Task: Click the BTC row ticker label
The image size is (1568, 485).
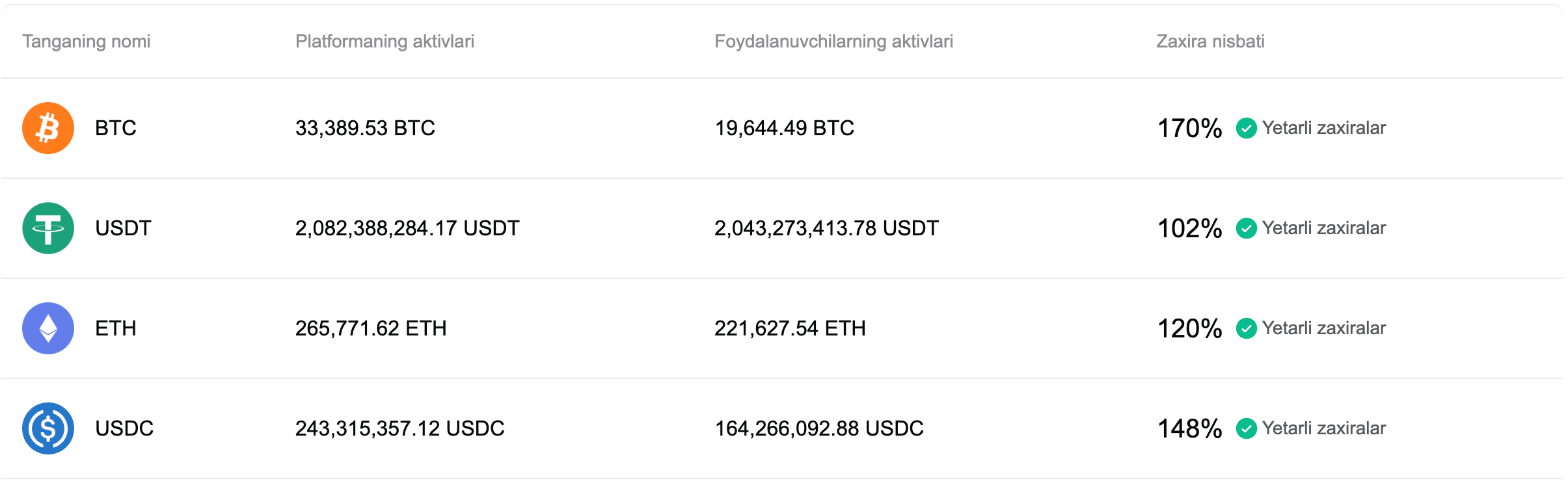Action: click(115, 128)
